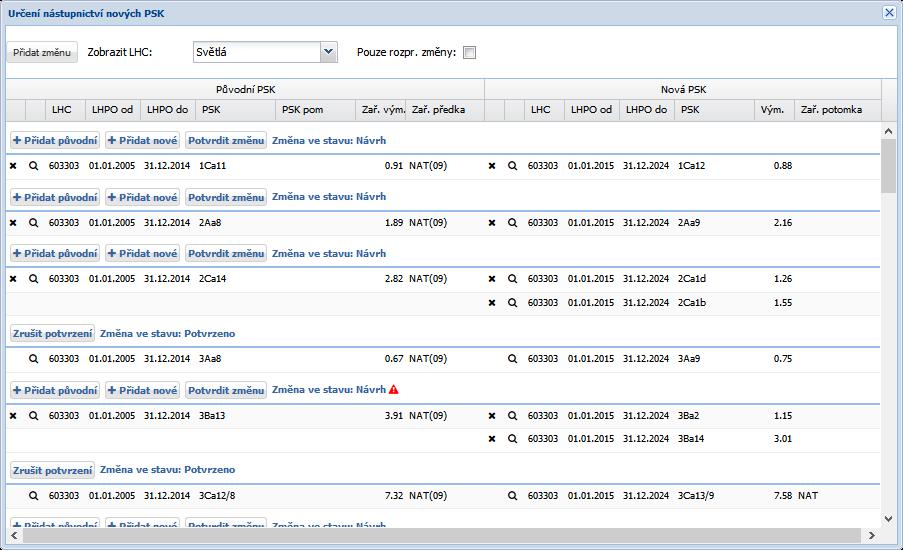The height and width of the screenshot is (550, 903).
Task: Remove new PSK 2Ca1b
Action: (x=492, y=303)
